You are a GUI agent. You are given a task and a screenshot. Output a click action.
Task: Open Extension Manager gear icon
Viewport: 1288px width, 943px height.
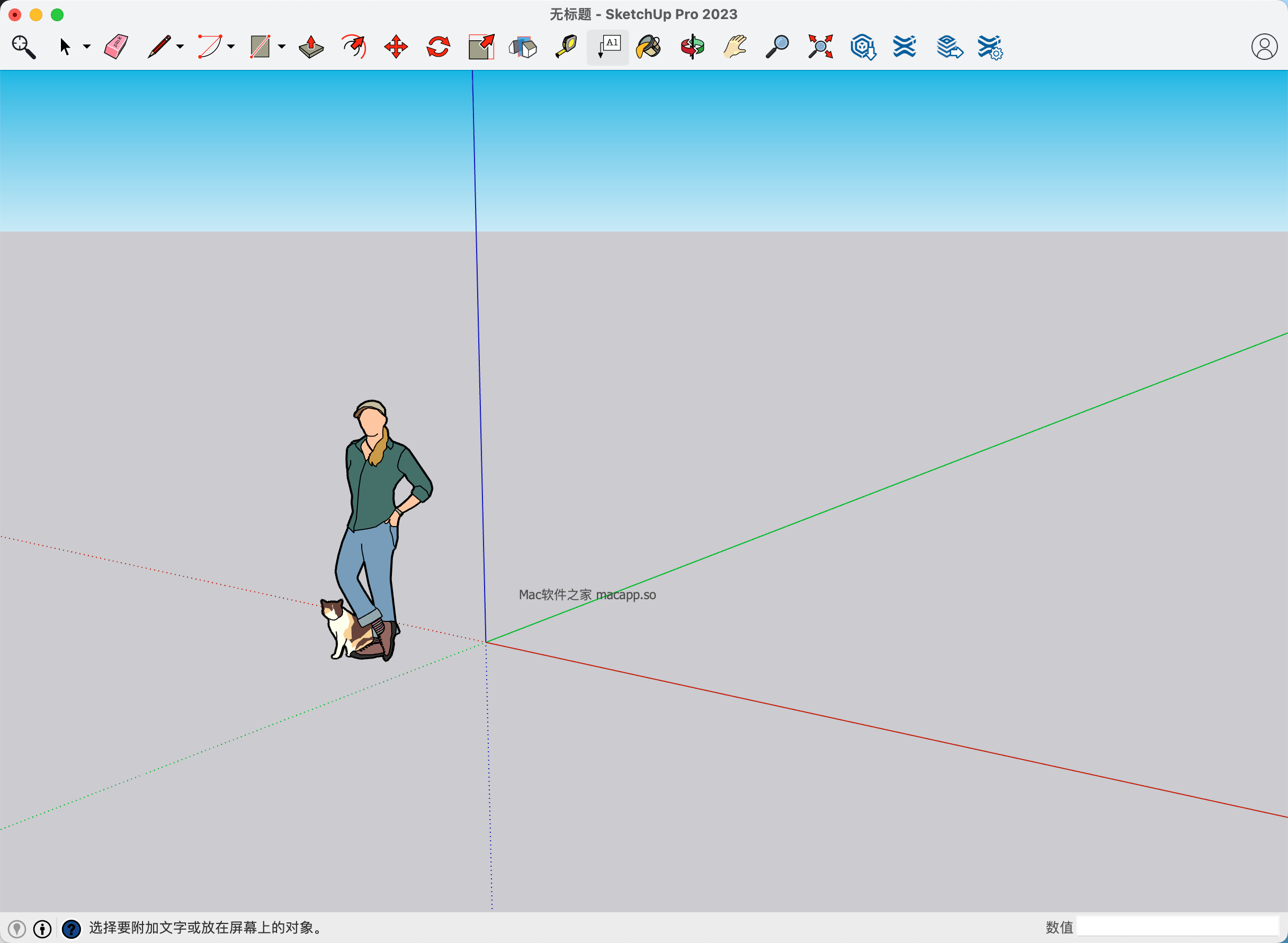tap(990, 47)
